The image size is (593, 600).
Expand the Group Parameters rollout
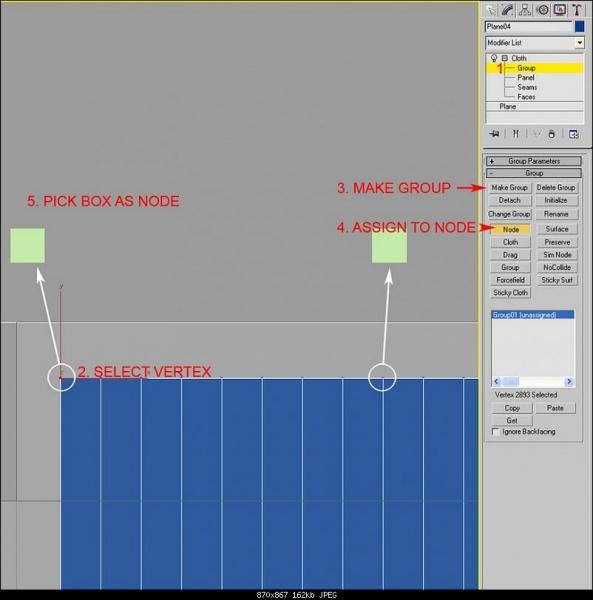point(534,161)
